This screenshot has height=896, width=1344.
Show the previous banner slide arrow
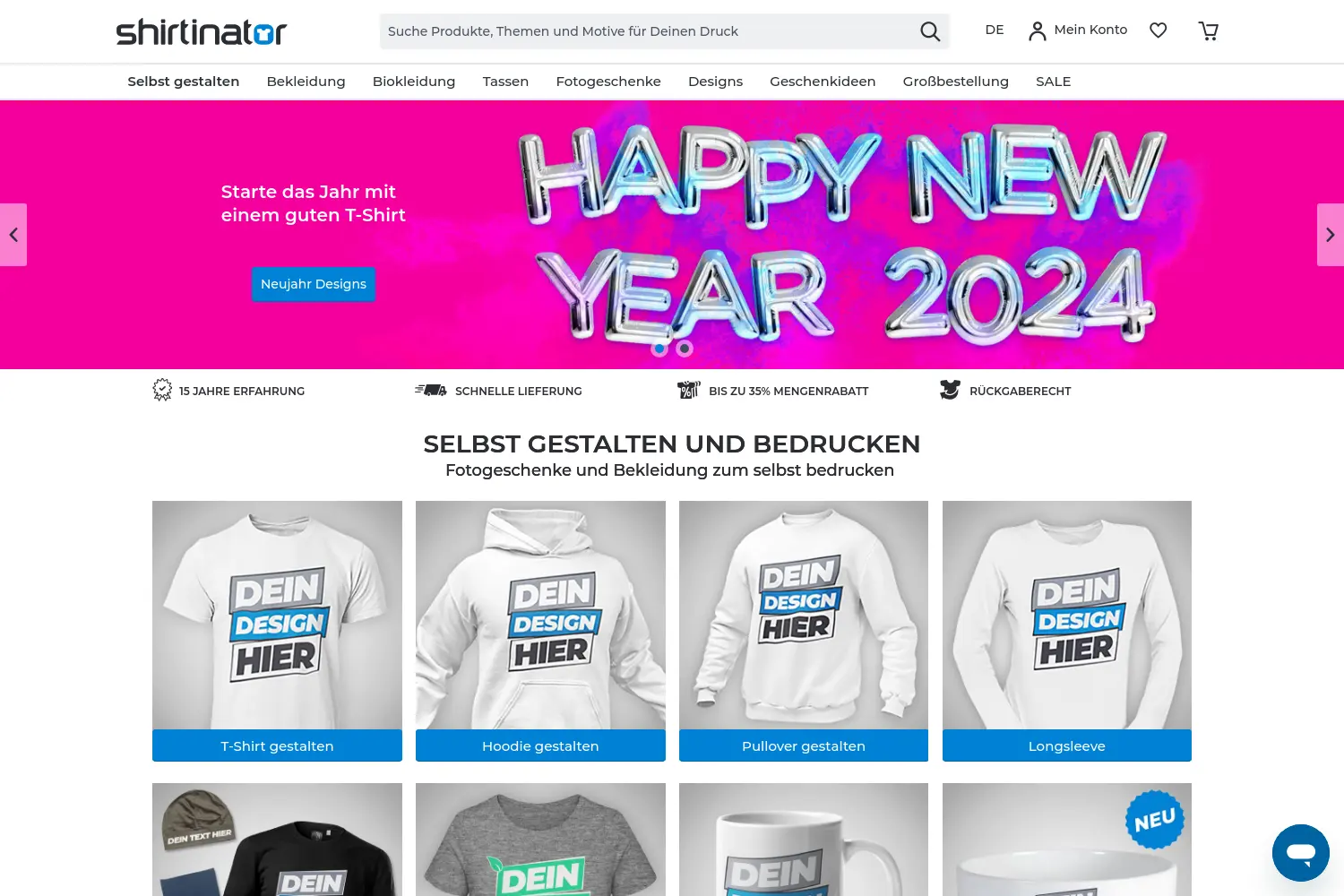[13, 235]
